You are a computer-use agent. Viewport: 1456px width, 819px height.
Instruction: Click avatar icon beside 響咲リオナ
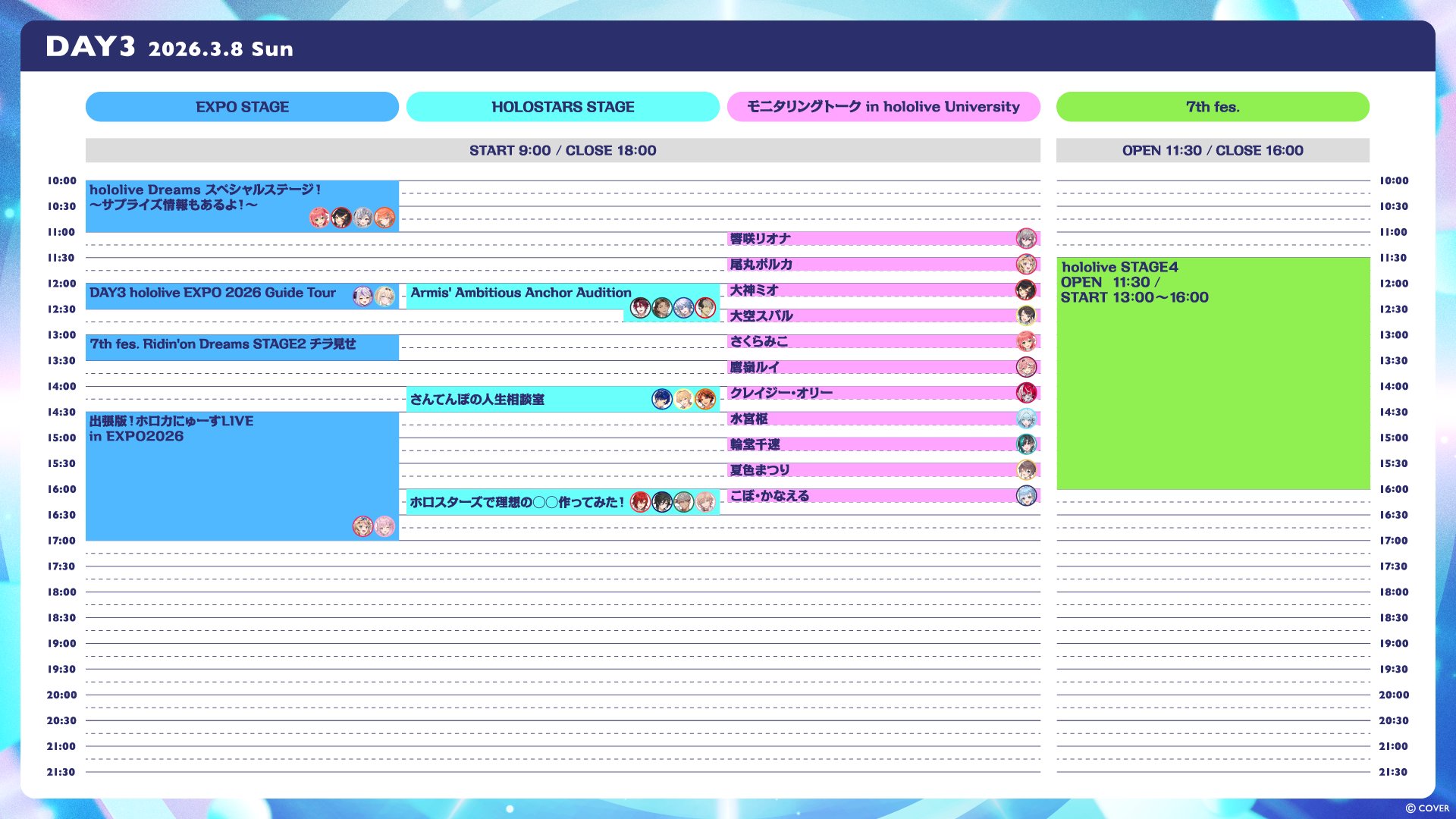point(1026,239)
